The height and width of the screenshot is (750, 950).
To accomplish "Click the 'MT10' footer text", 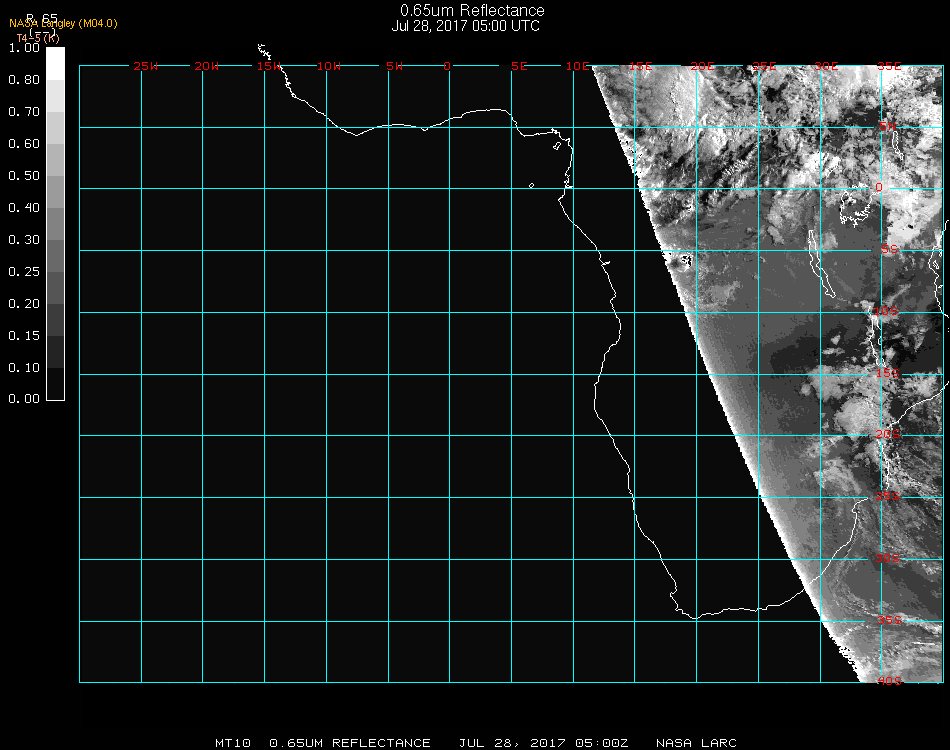I will [x=233, y=743].
